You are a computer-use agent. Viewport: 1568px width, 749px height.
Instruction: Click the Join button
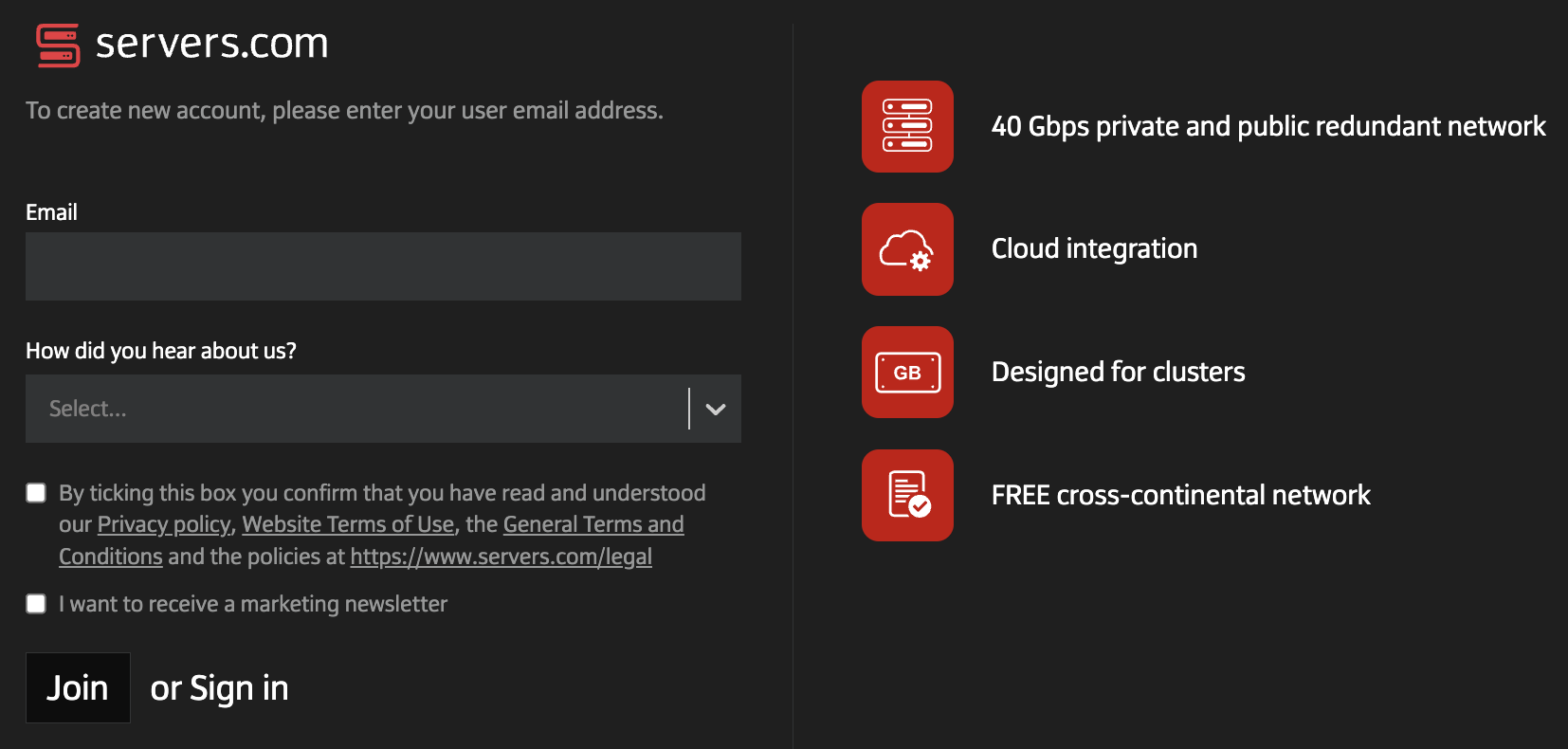[x=78, y=687]
